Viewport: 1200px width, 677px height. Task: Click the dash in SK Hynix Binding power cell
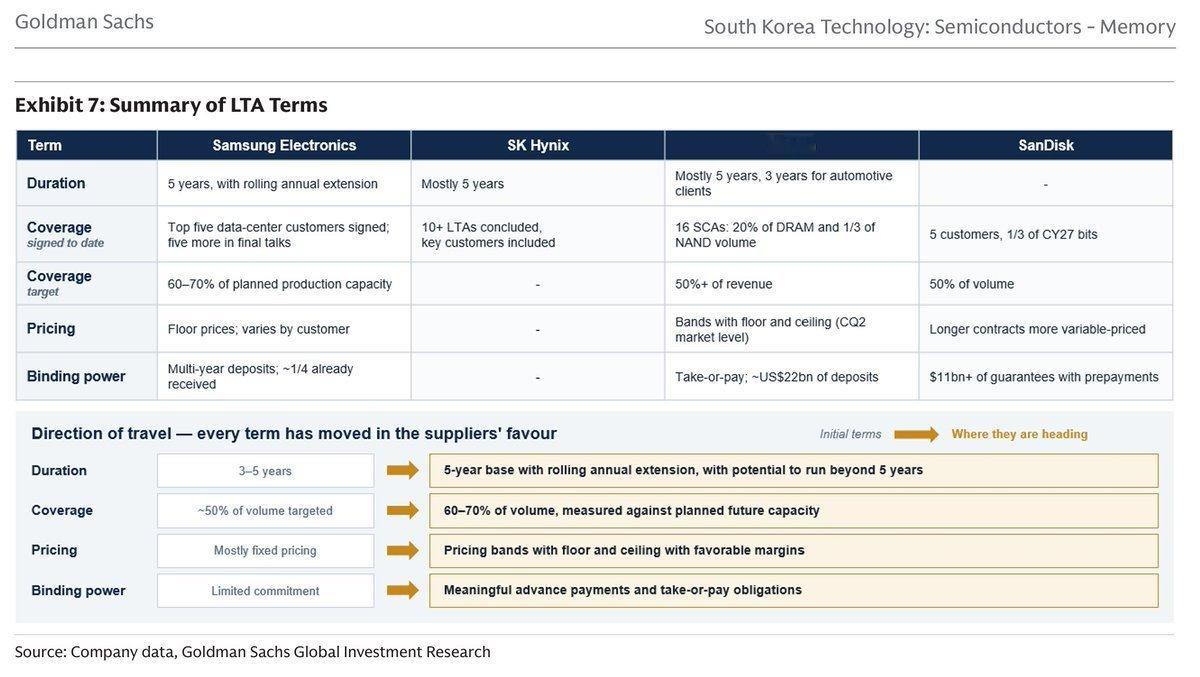tap(538, 377)
